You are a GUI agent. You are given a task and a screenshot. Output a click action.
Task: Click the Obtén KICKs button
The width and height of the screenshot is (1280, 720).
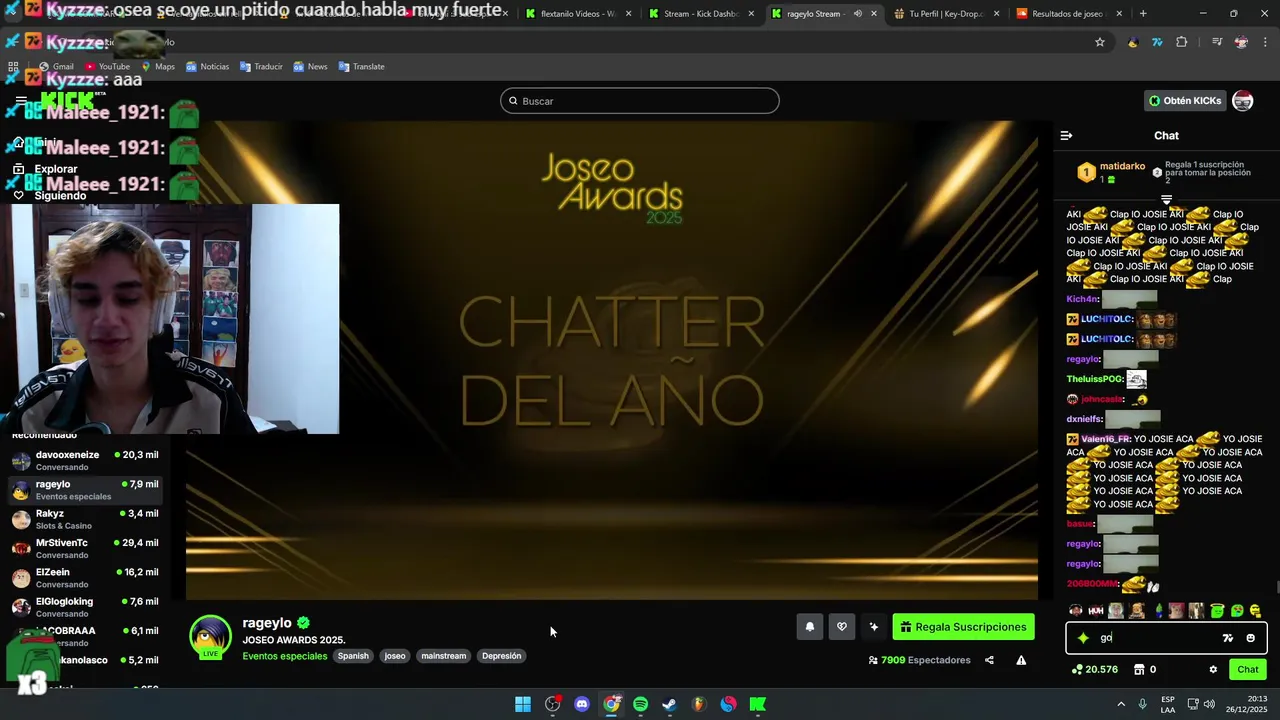1185,101
